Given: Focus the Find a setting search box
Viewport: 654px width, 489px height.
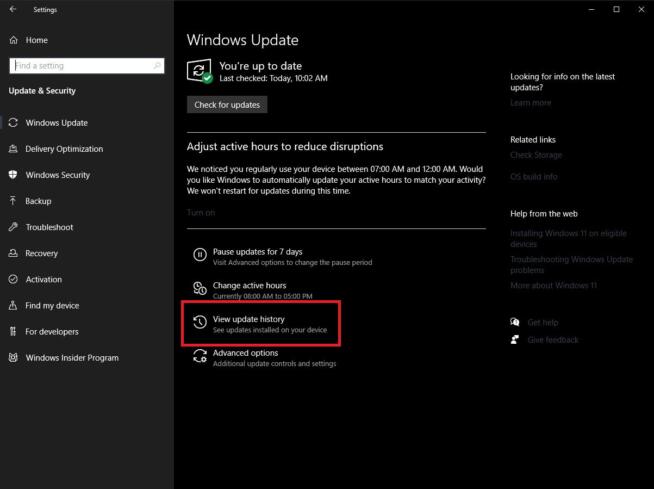Looking at the screenshot, I should (87, 66).
